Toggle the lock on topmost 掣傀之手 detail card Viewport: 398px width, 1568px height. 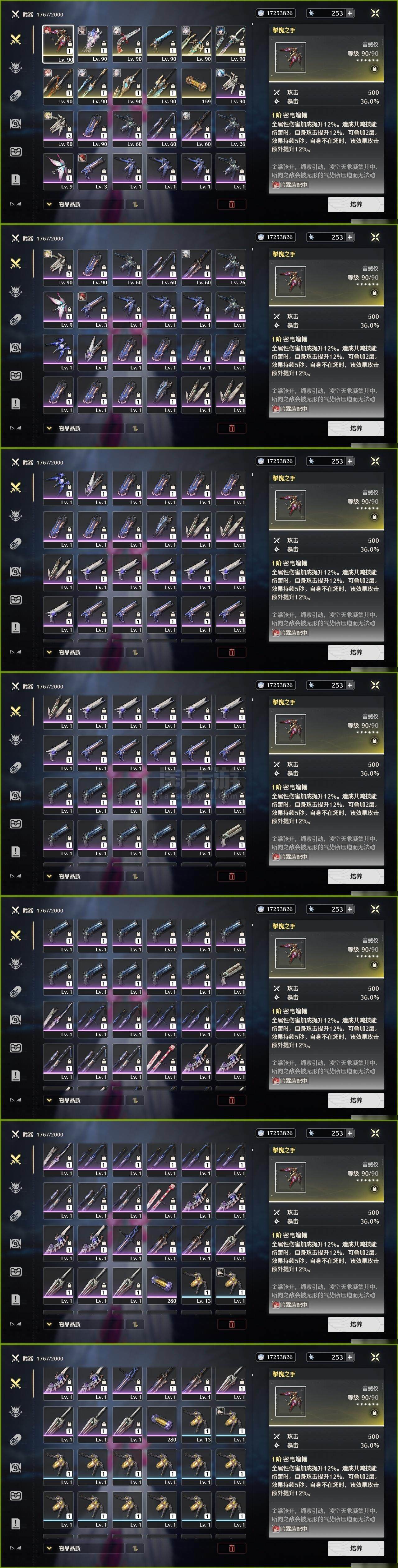tap(374, 69)
